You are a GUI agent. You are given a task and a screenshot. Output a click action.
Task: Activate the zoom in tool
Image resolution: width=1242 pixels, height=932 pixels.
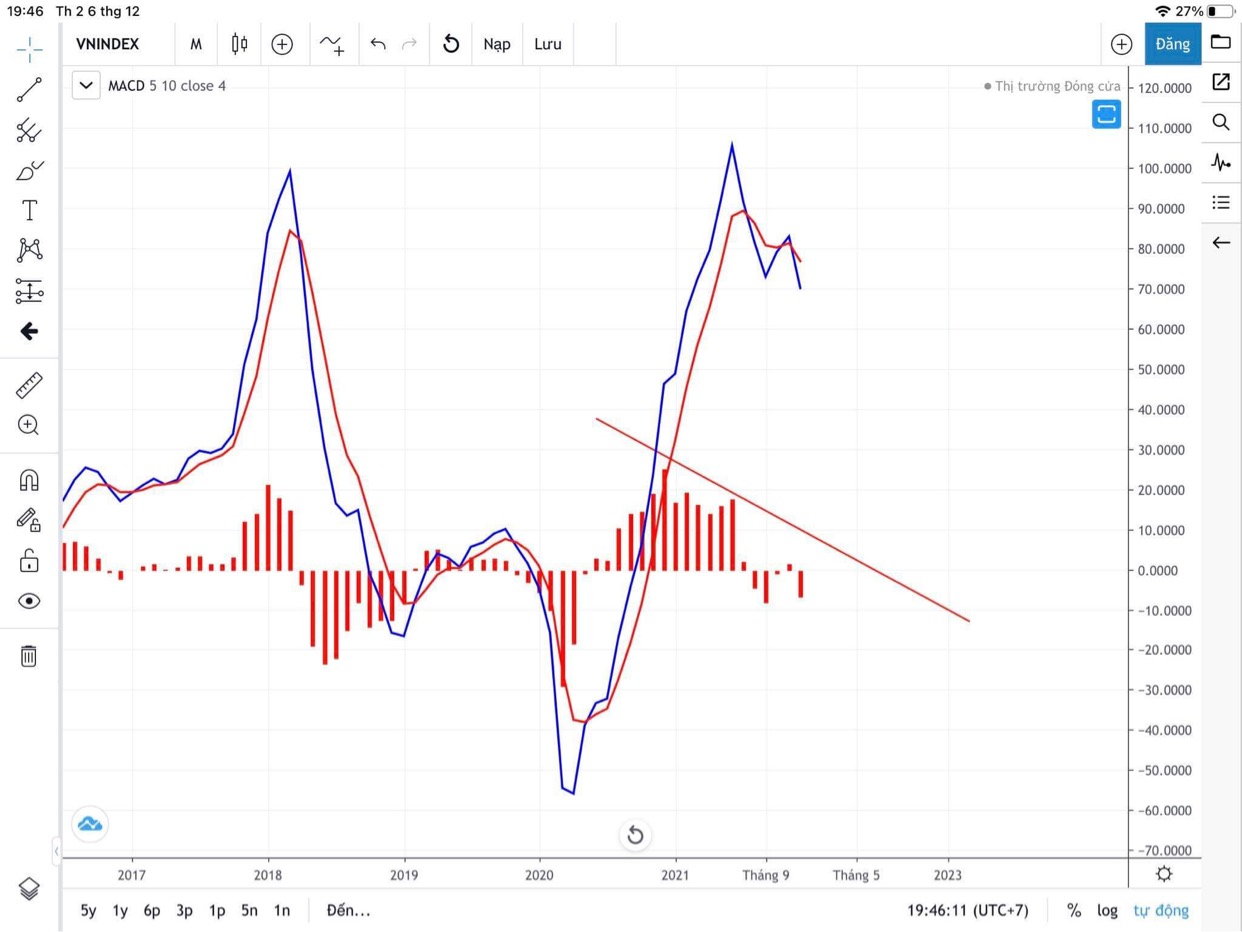(29, 425)
